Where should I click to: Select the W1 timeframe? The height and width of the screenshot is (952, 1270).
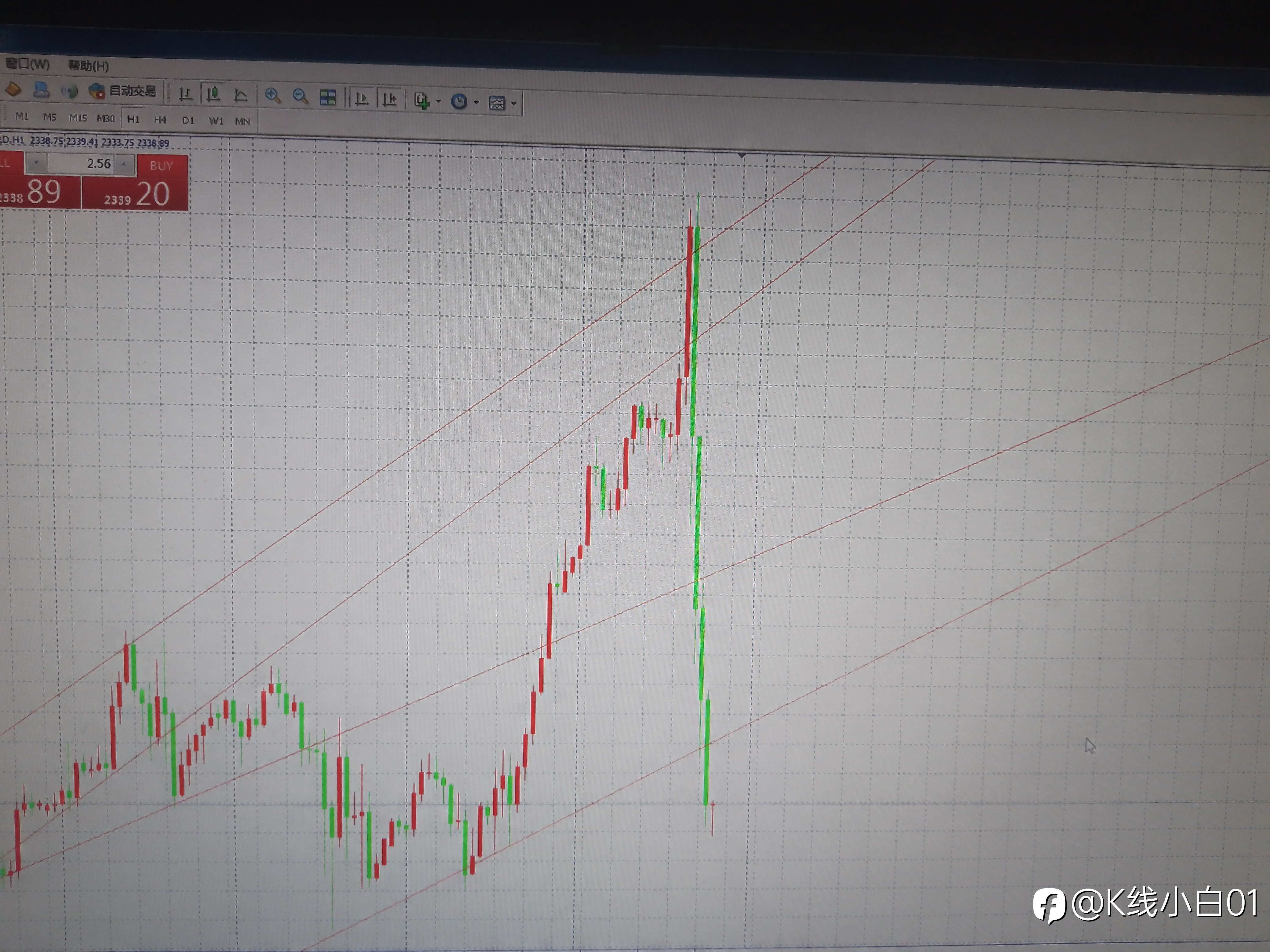coord(216,121)
